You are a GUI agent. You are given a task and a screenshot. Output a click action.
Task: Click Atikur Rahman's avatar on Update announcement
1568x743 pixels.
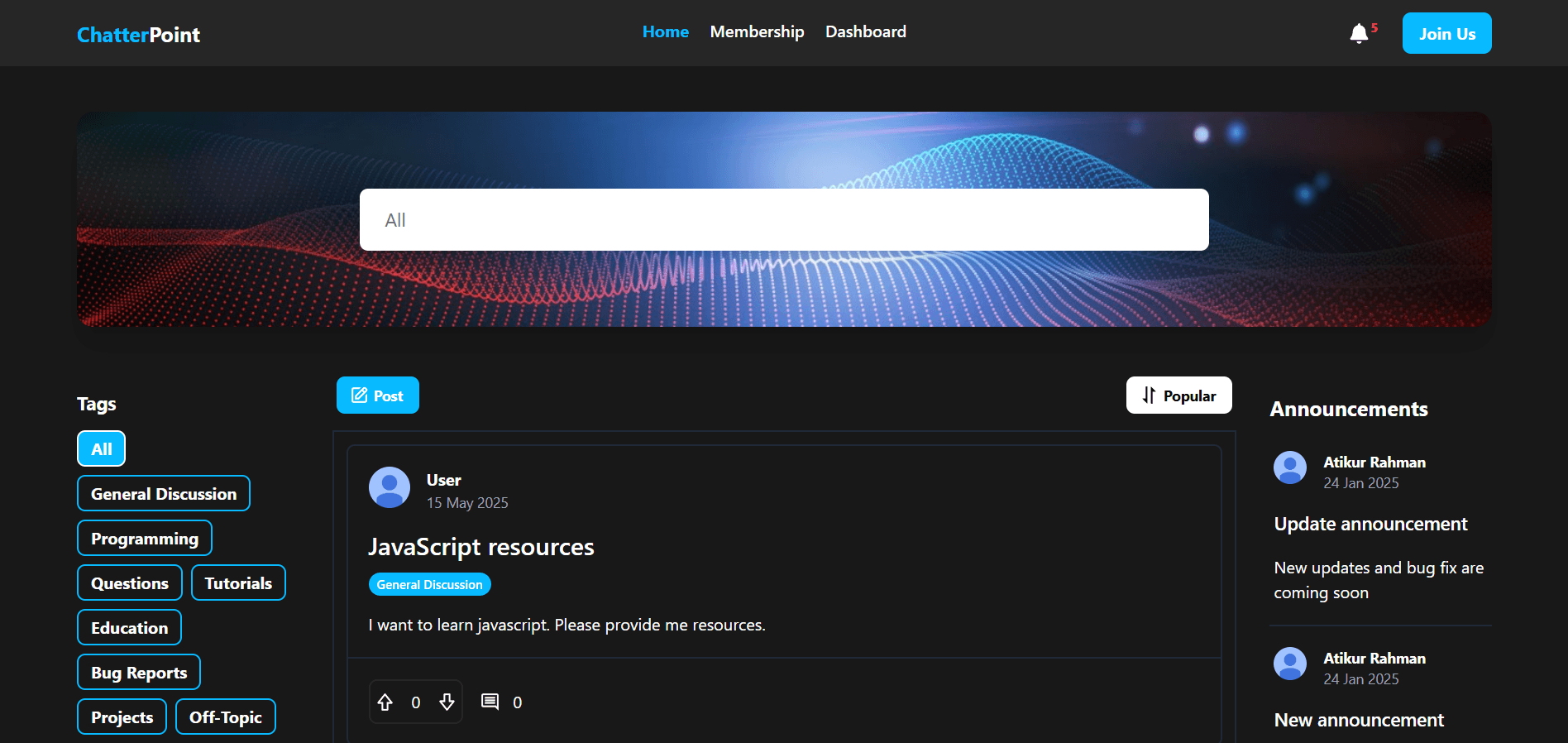(1289, 467)
